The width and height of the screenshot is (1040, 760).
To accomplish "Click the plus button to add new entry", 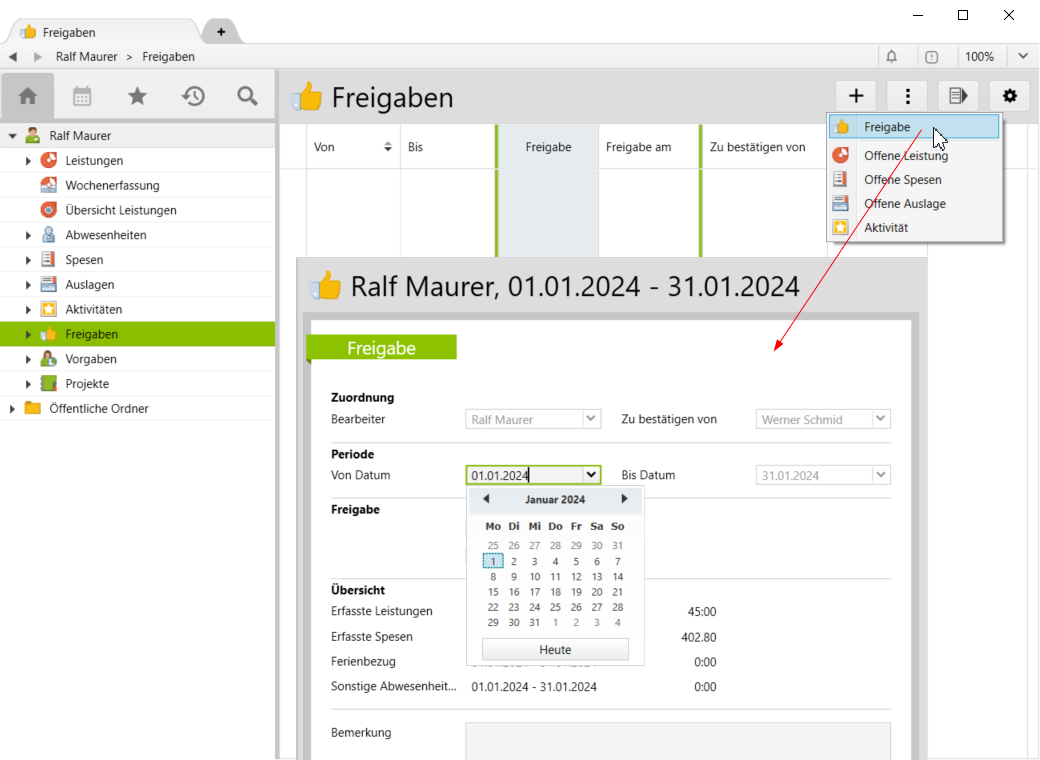I will [856, 96].
